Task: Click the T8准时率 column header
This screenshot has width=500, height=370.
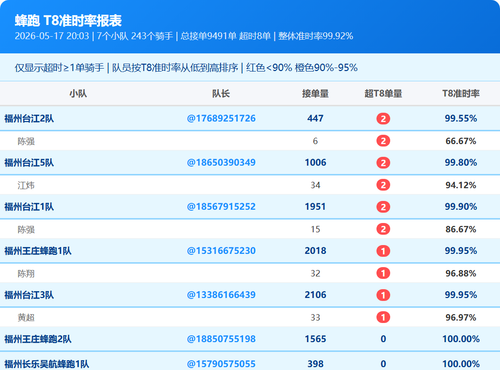Action: click(x=461, y=94)
